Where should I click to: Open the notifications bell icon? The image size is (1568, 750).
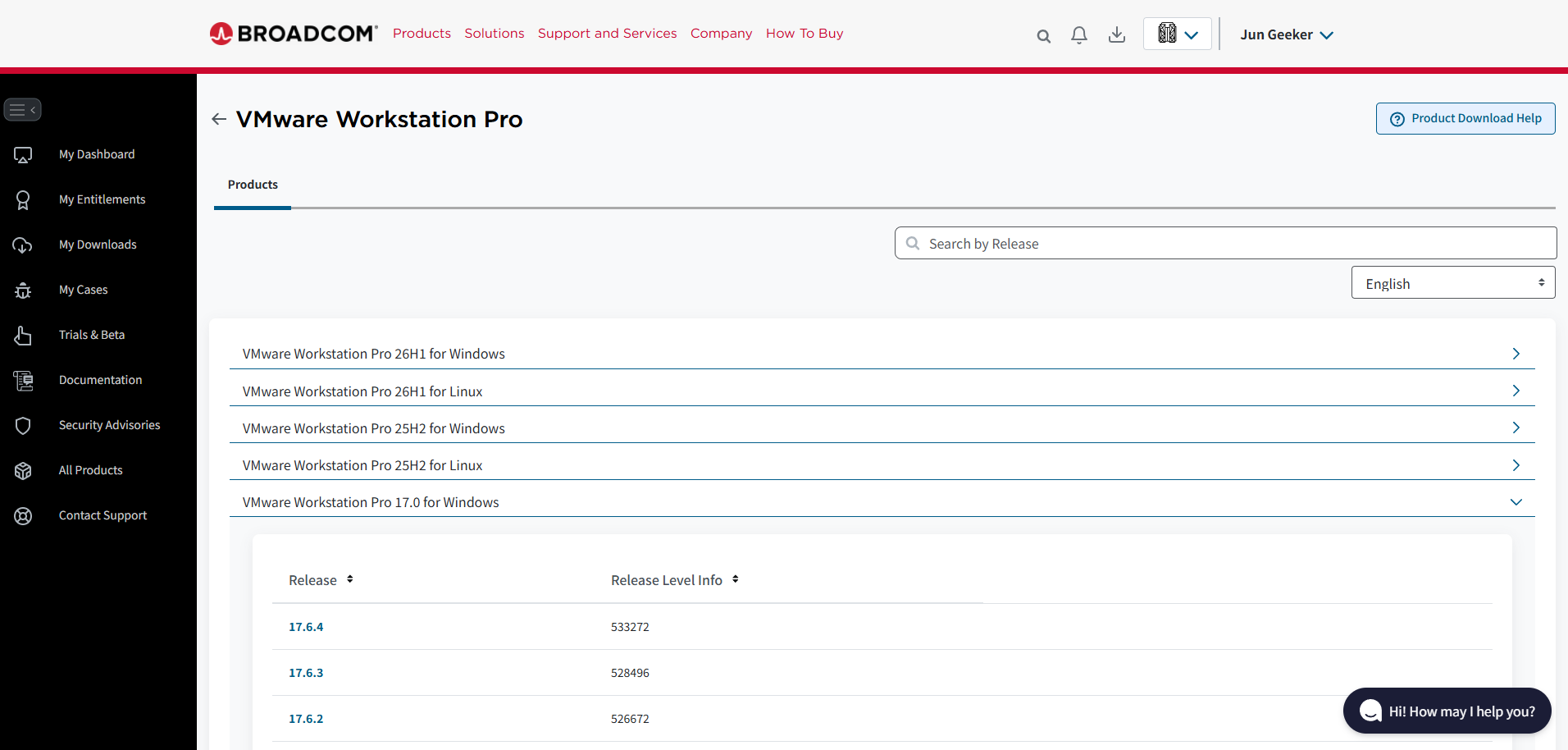(x=1079, y=34)
